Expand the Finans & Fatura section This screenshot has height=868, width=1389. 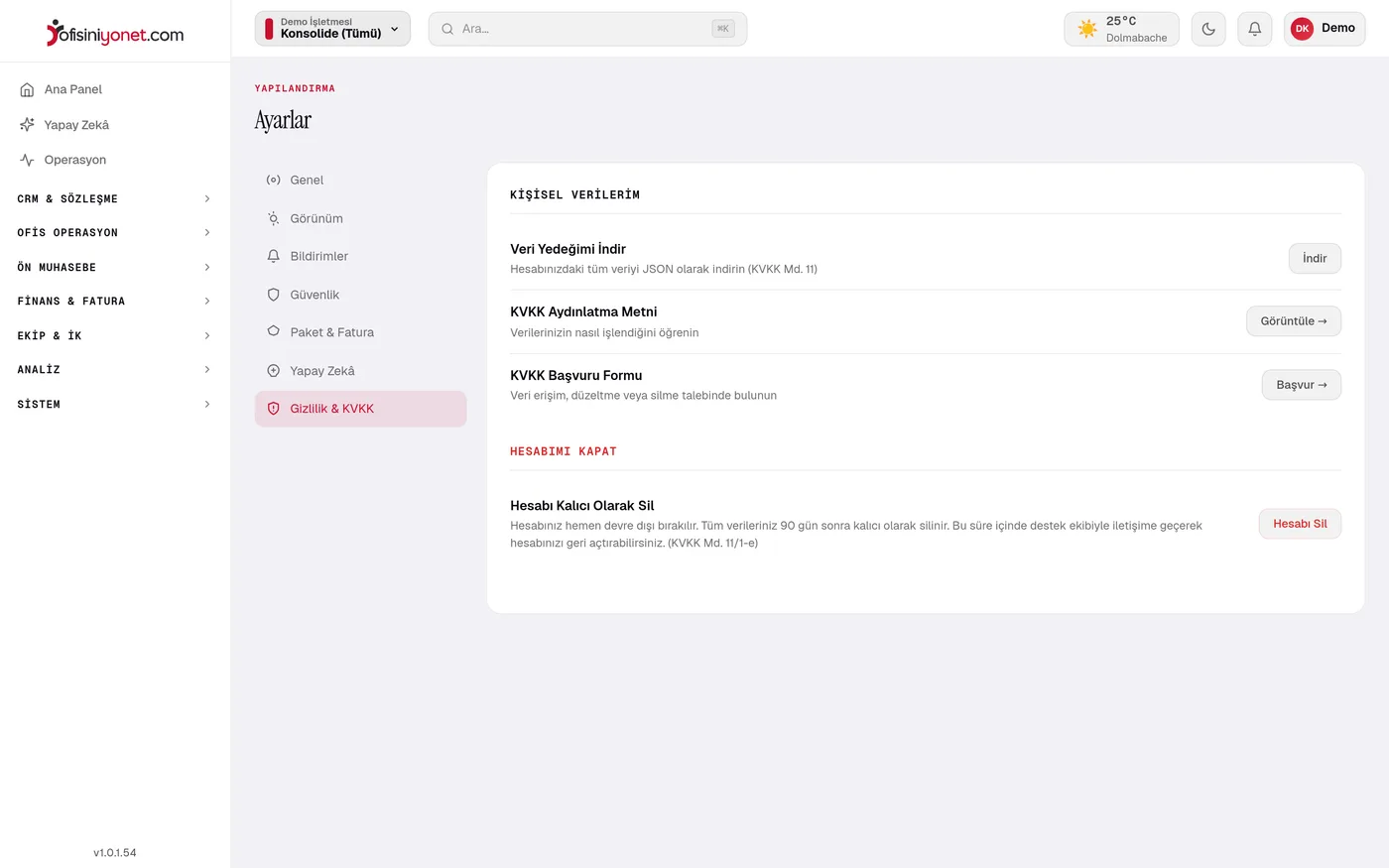coord(115,301)
